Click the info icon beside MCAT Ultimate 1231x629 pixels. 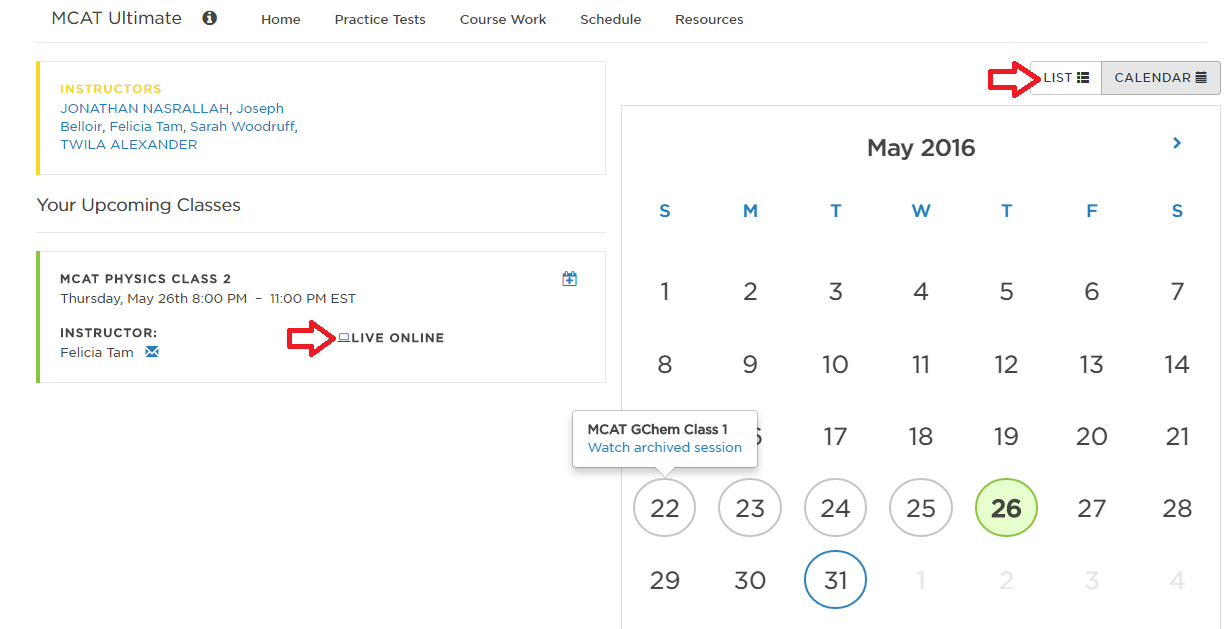209,18
